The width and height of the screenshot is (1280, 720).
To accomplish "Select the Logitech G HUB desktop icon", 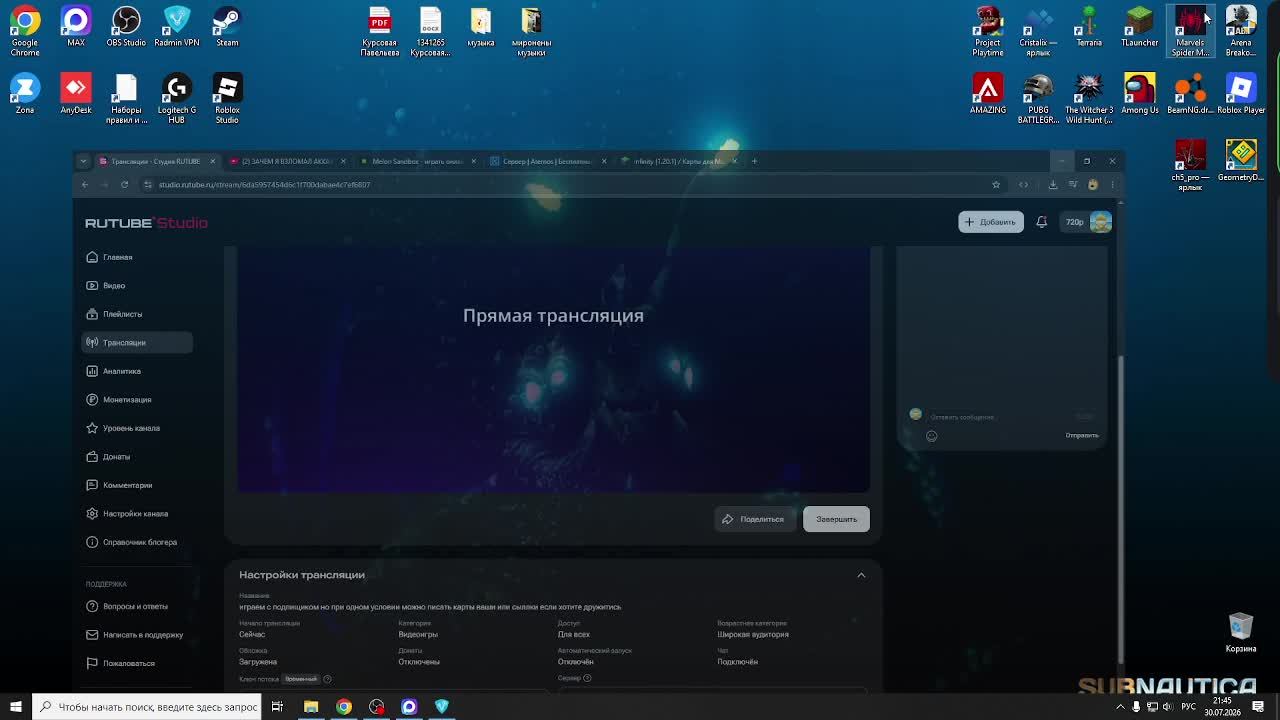I will point(177,99).
